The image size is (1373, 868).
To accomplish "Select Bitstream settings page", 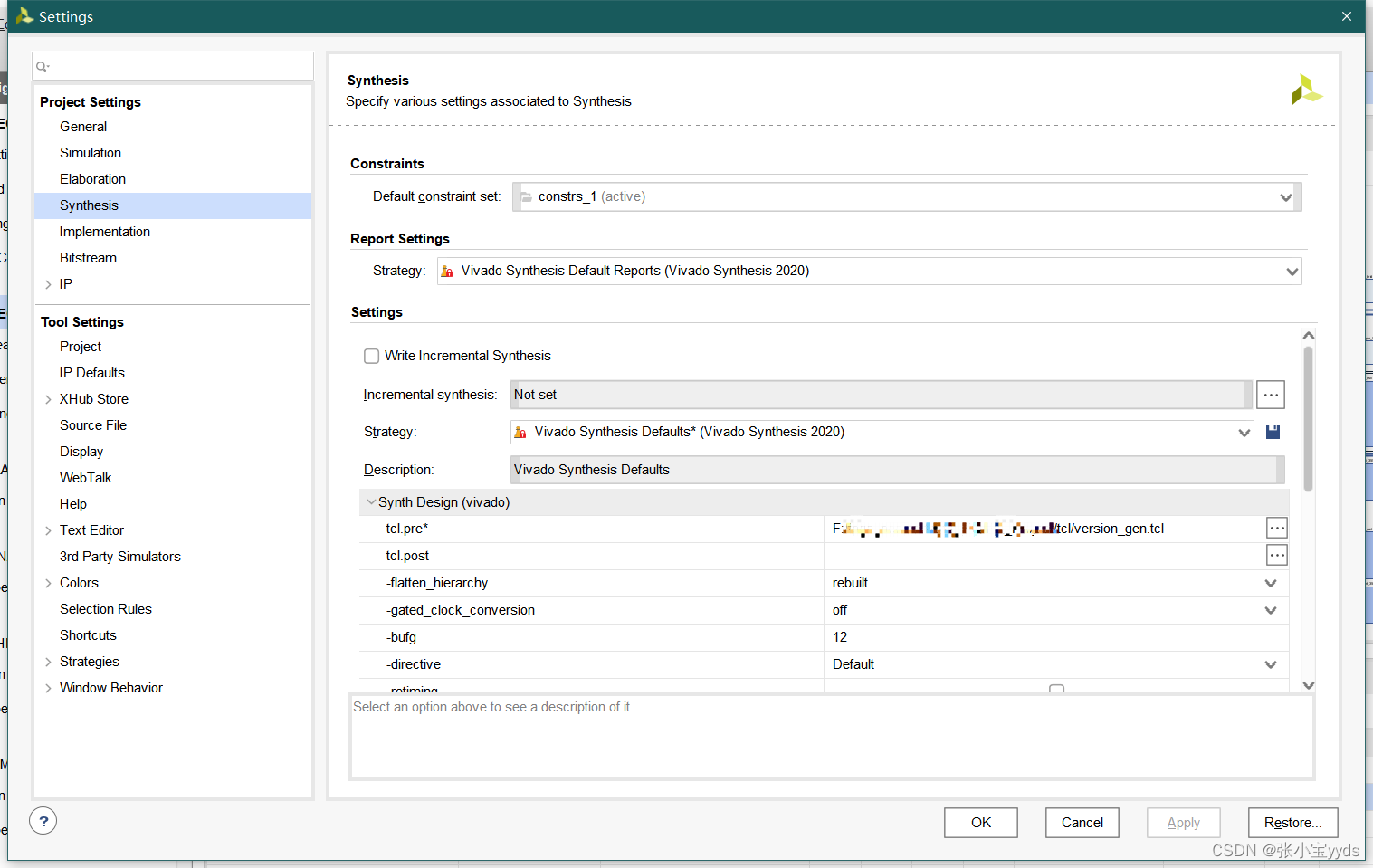I will tap(88, 258).
